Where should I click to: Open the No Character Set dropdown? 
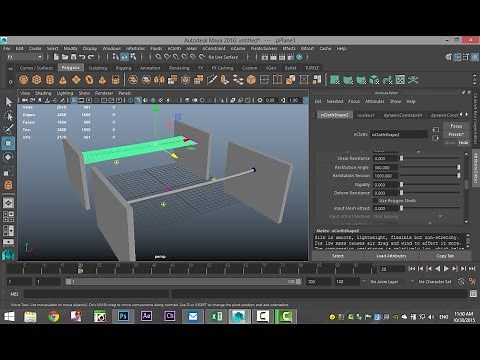pos(434,282)
